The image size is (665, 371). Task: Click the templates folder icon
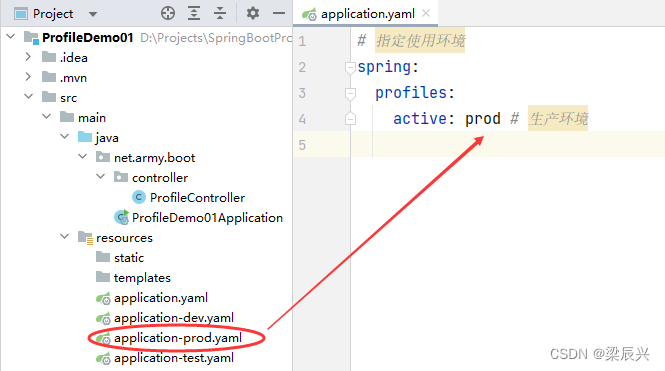click(x=103, y=276)
